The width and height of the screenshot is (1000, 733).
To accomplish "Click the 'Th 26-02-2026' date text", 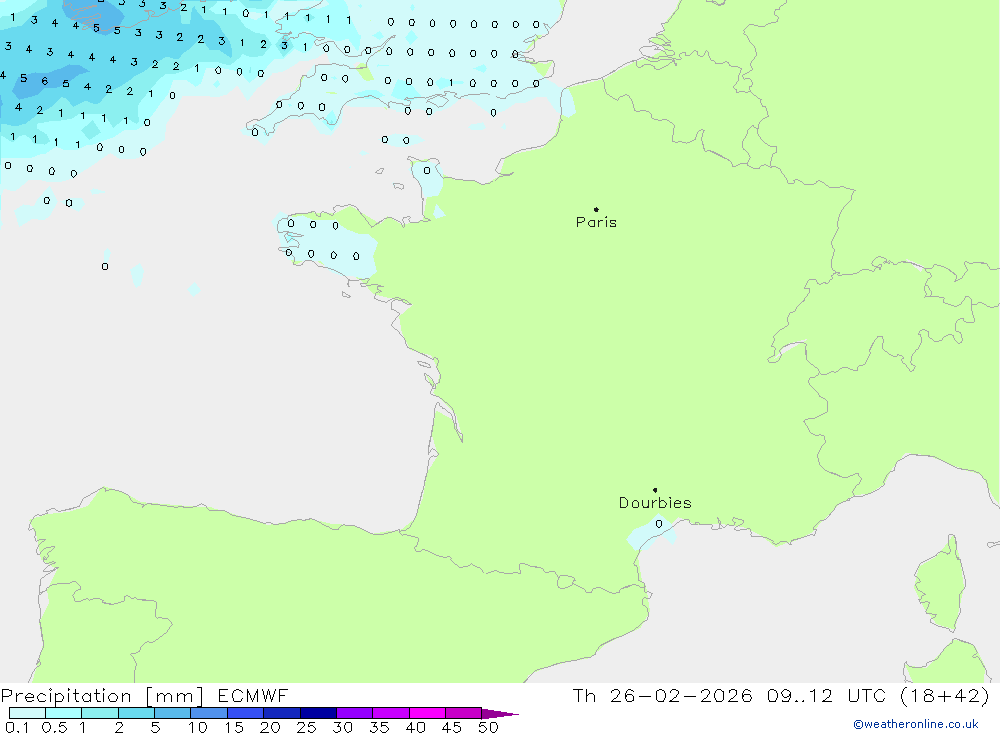I will click(x=662, y=695).
